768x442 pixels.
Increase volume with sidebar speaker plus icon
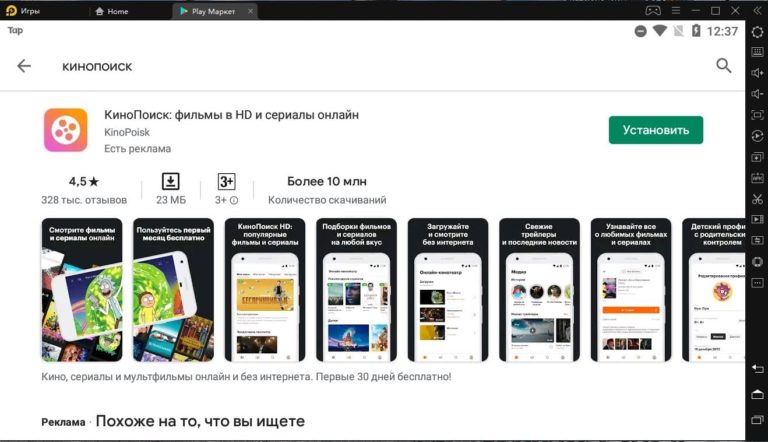[x=757, y=73]
